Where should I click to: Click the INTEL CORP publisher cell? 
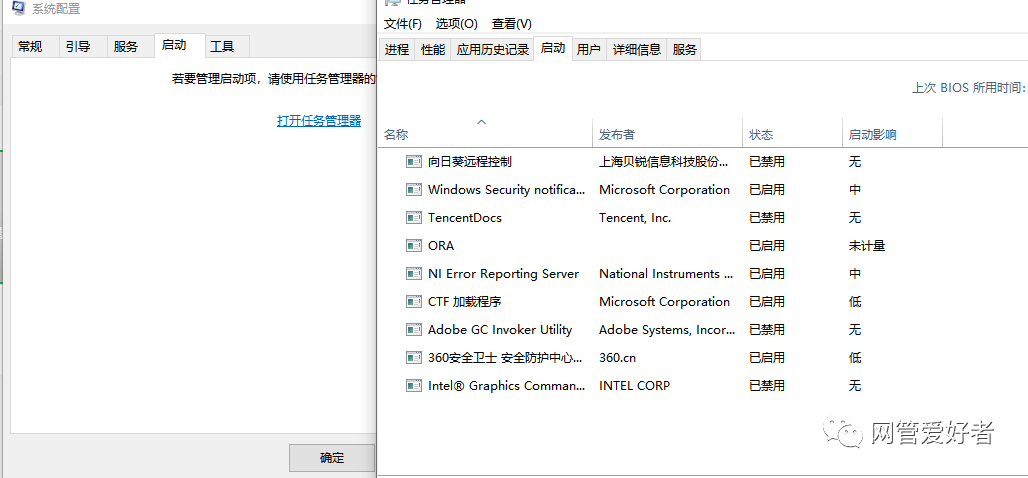click(x=635, y=386)
